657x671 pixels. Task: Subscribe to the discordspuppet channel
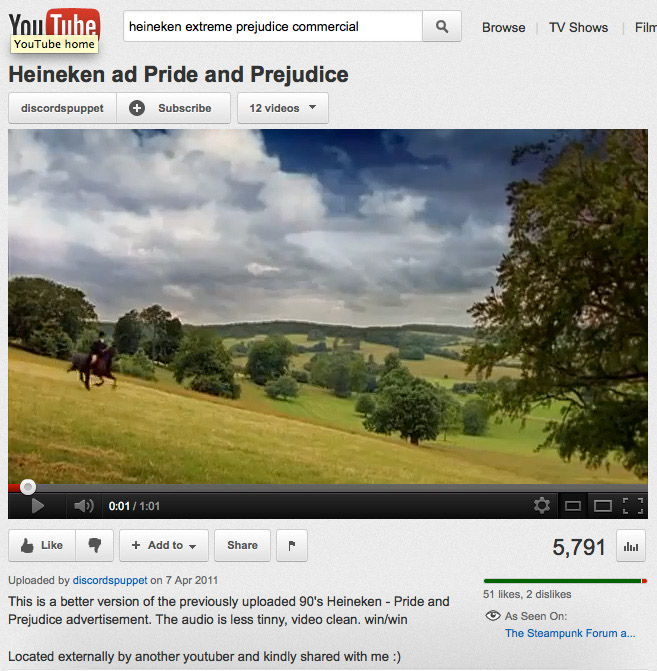[x=173, y=108]
